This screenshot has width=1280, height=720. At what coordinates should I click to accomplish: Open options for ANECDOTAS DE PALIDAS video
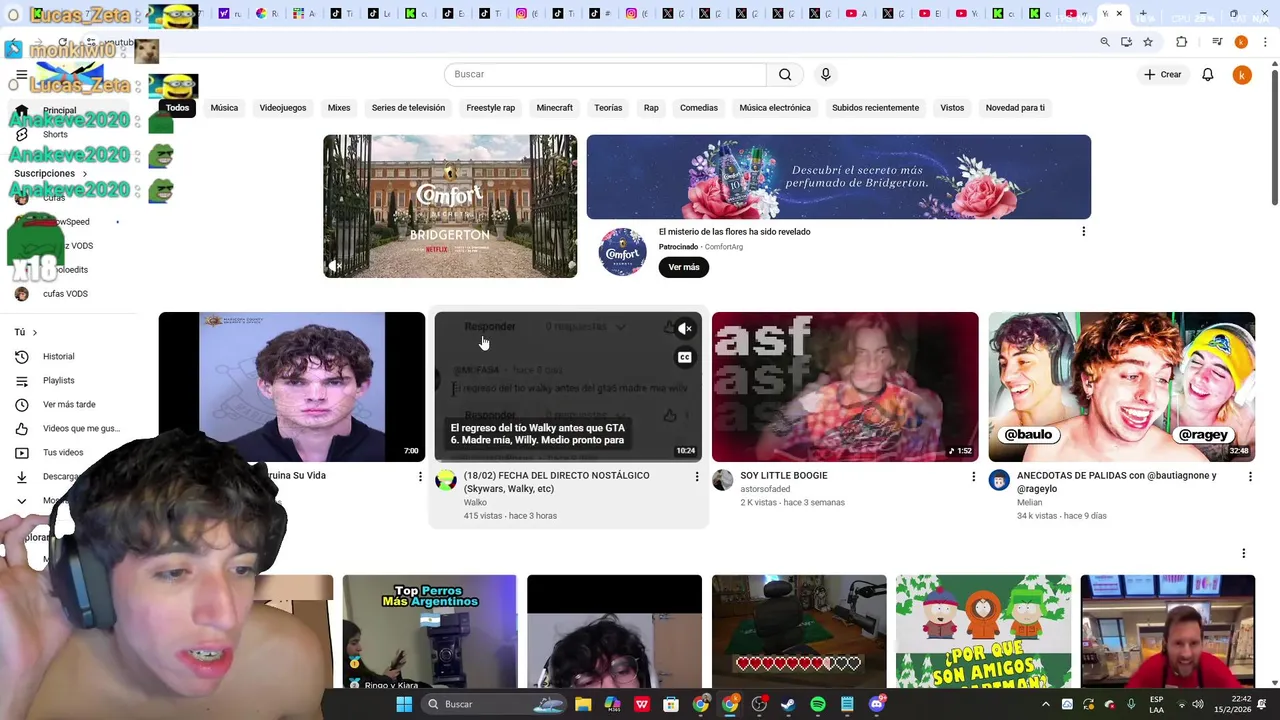pyautogui.click(x=1250, y=477)
